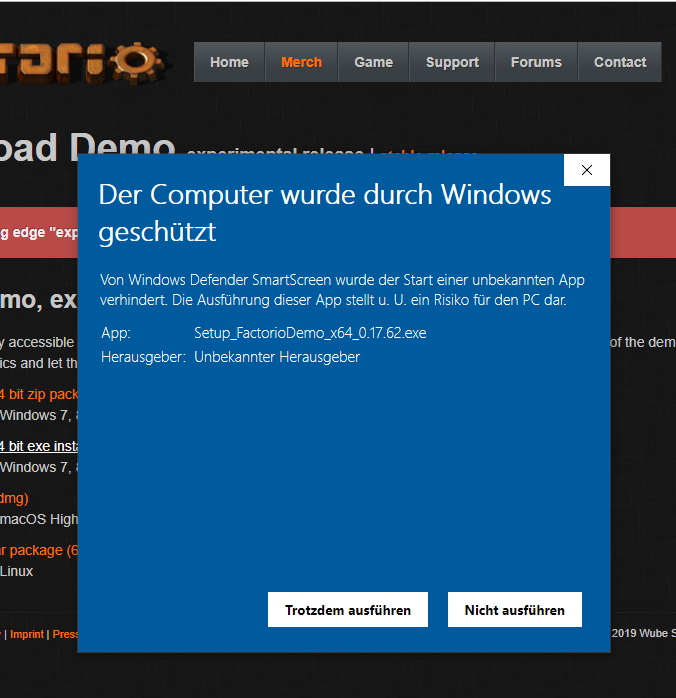The height and width of the screenshot is (698, 676).
Task: Choose "Nicht ausführen" to cancel launch
Action: point(514,610)
